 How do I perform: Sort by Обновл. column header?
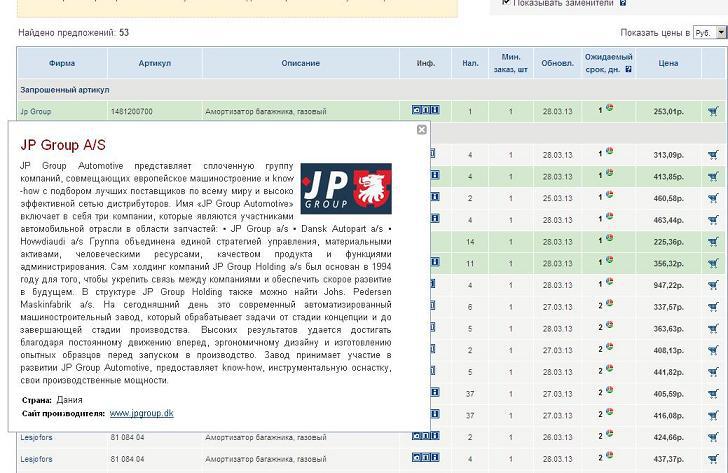558,63
